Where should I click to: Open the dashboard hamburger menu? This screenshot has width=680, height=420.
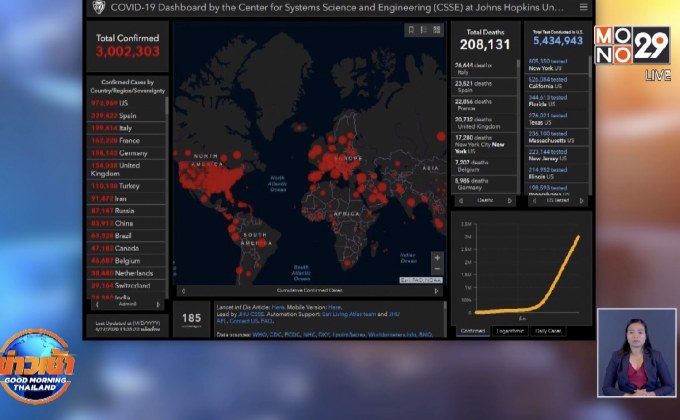click(x=584, y=7)
